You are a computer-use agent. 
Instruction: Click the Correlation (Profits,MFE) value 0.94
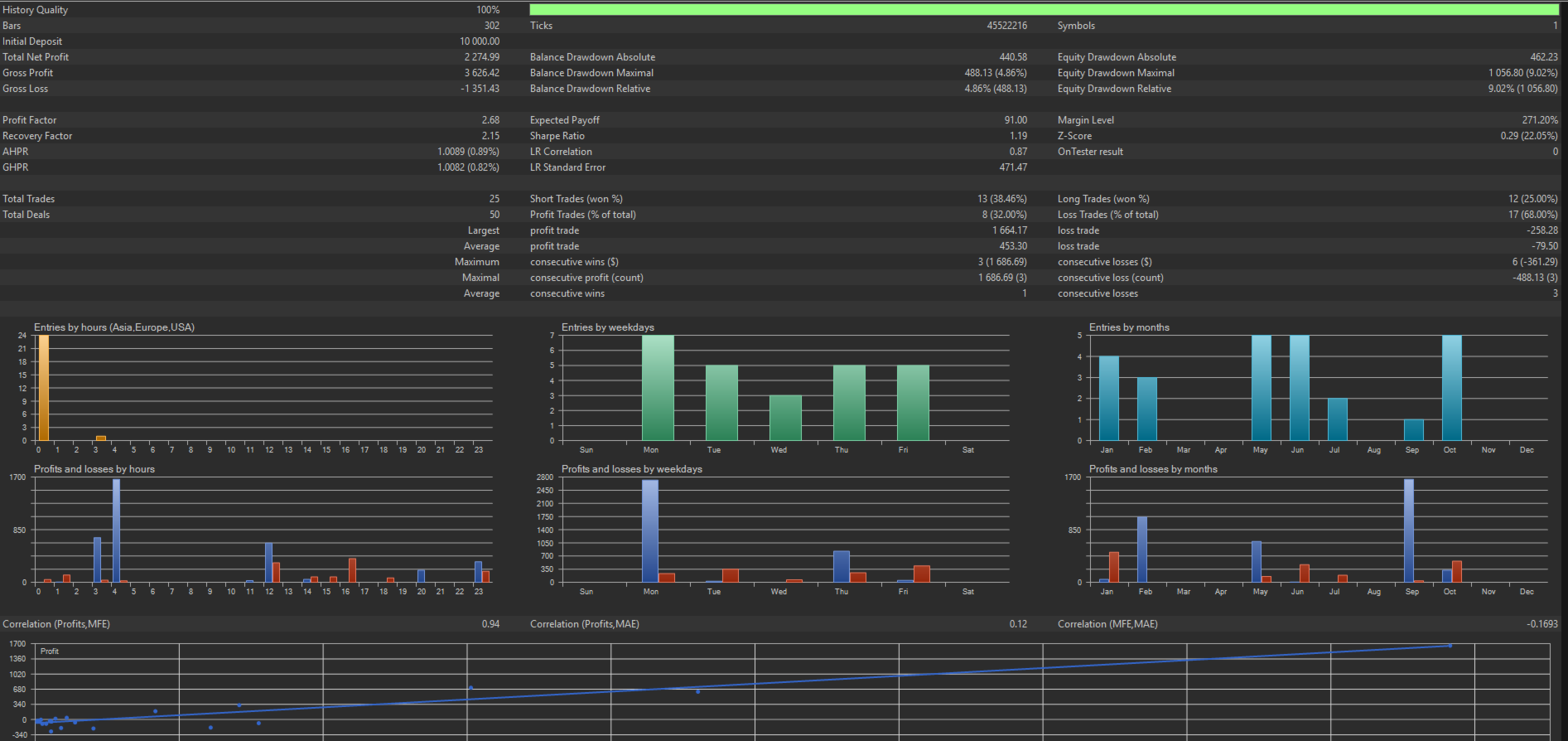[490, 624]
